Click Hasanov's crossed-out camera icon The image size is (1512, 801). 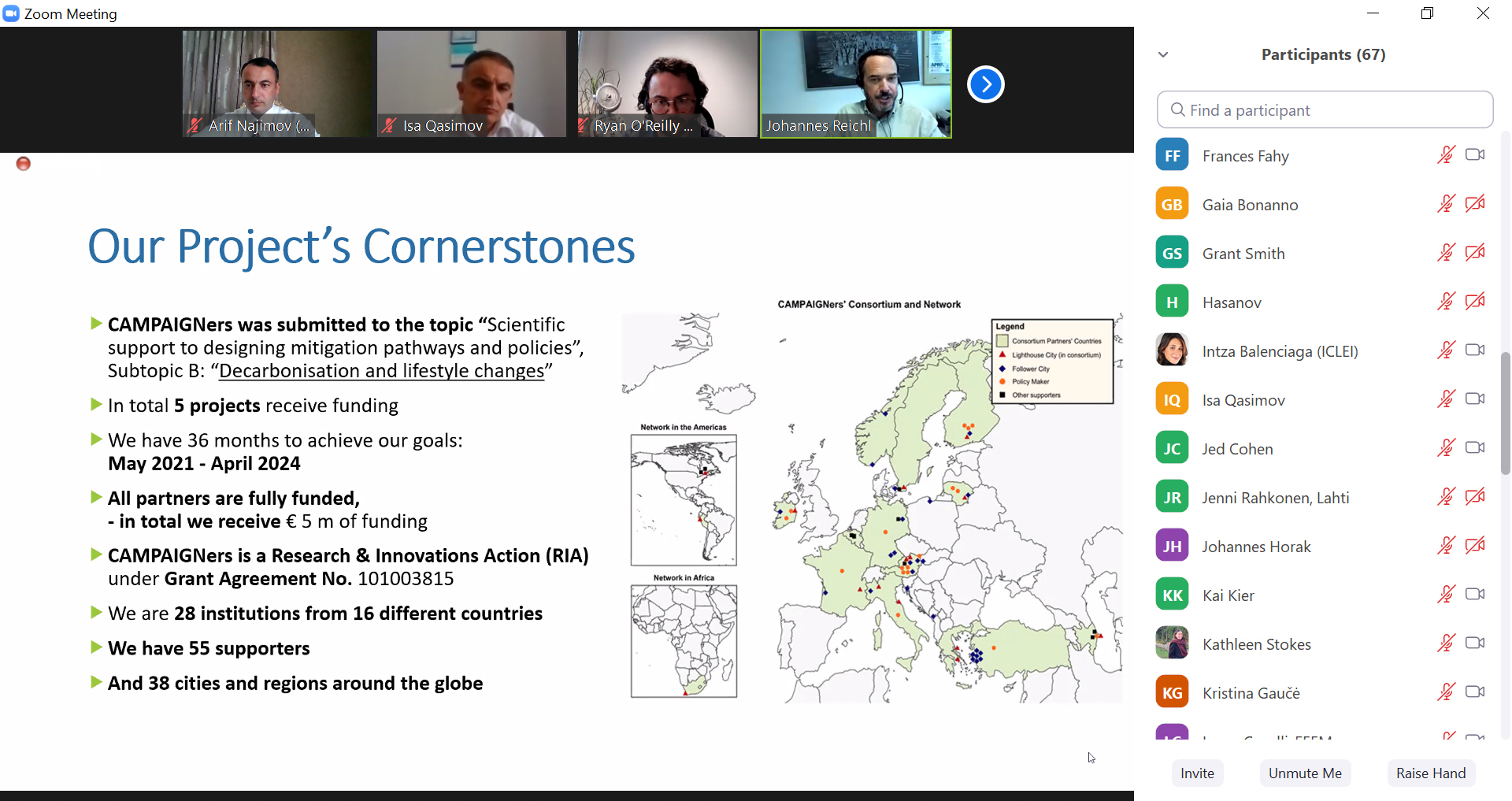coord(1475,302)
